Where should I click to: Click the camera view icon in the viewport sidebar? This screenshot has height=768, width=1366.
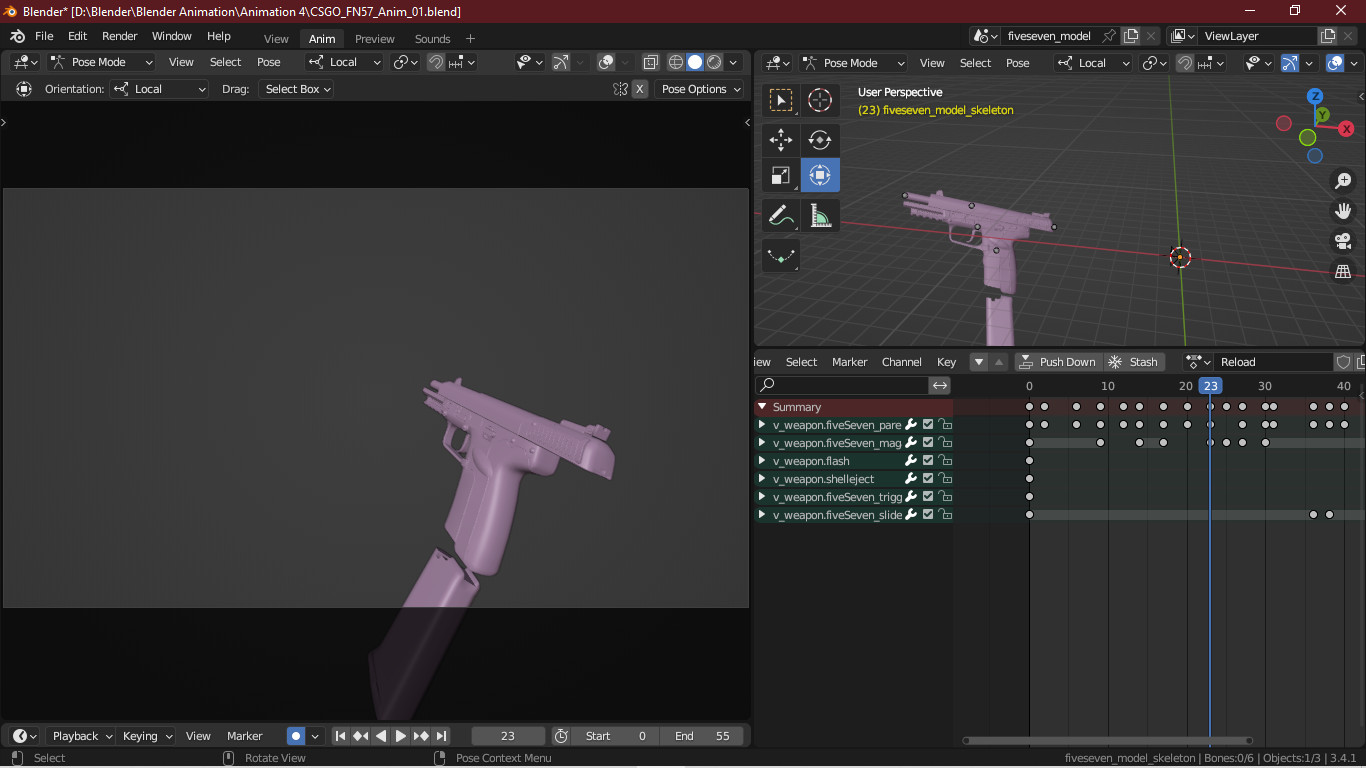(1343, 241)
